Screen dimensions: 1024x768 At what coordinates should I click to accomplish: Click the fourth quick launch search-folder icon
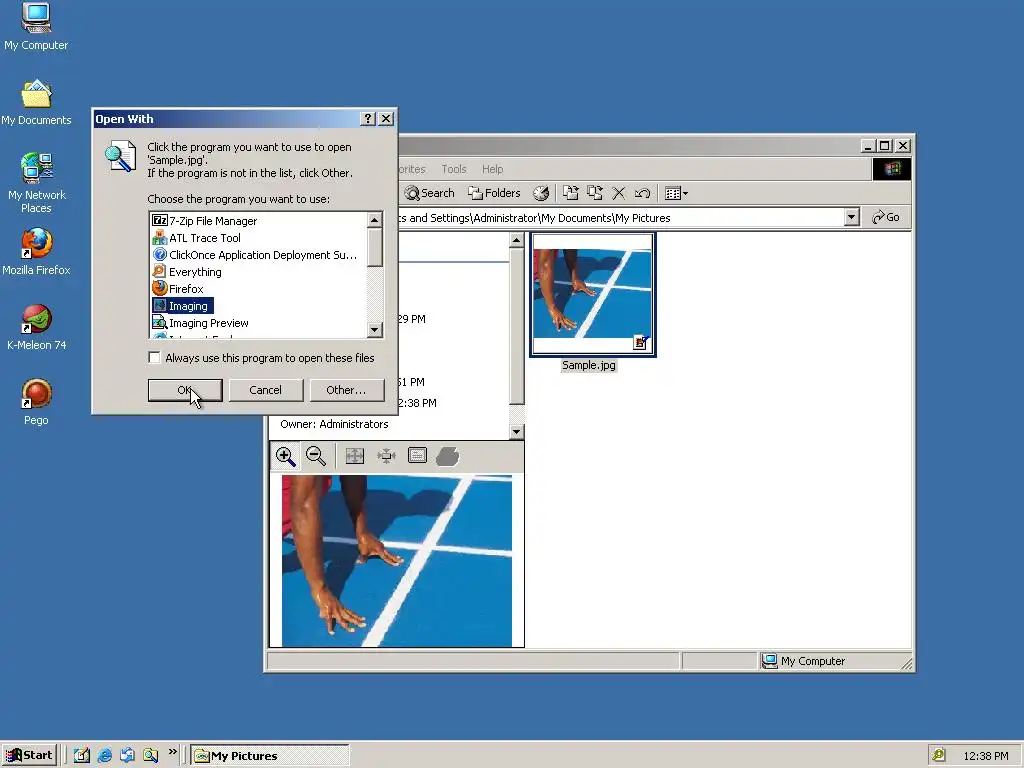[x=151, y=755]
